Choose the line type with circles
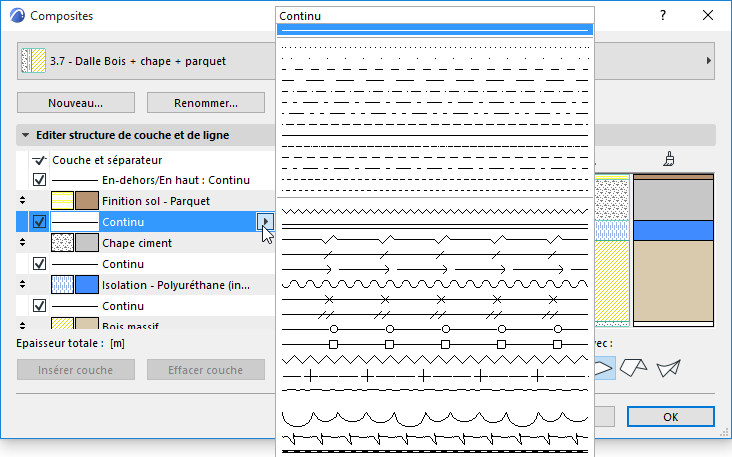Viewport: 732px width, 457px height. [435, 329]
